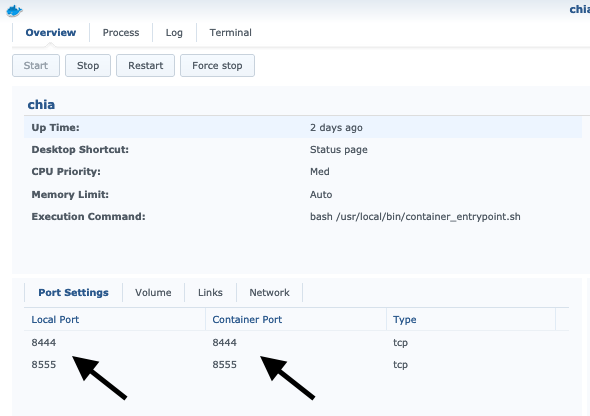Click the Execution Command label
Screen dimensions: 590x416
[88, 217]
